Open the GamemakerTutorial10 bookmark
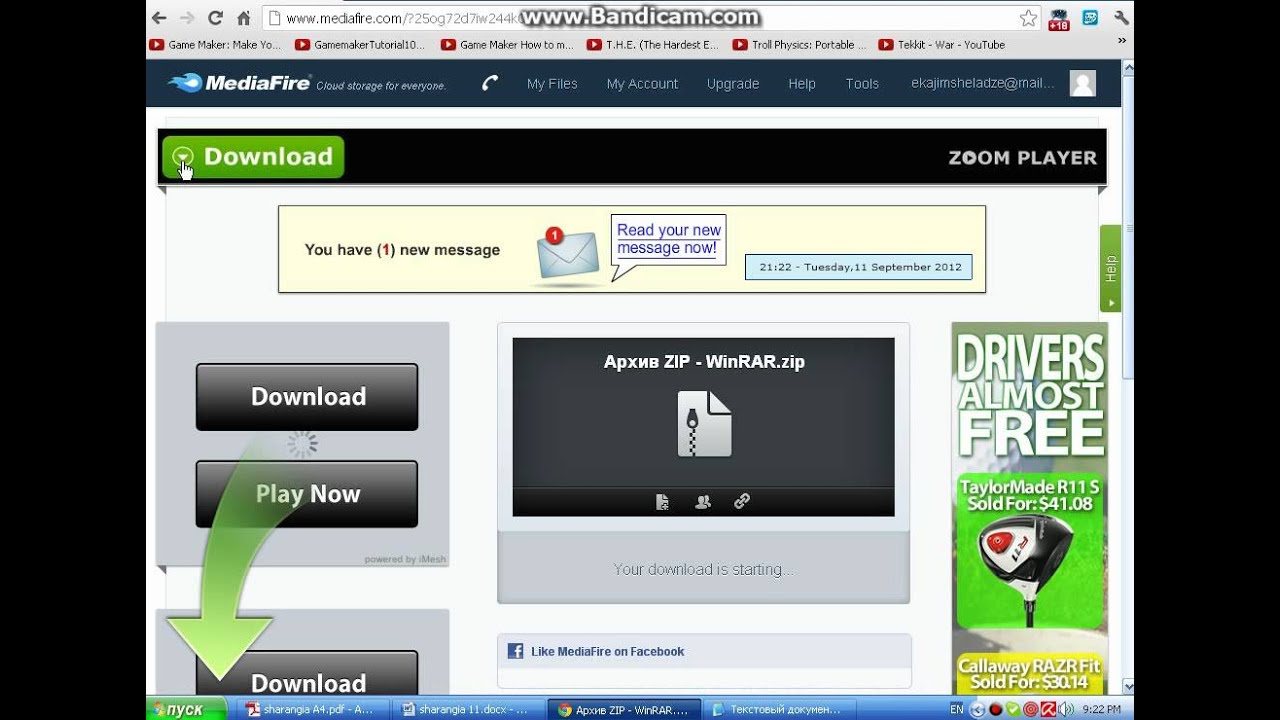 pos(360,45)
